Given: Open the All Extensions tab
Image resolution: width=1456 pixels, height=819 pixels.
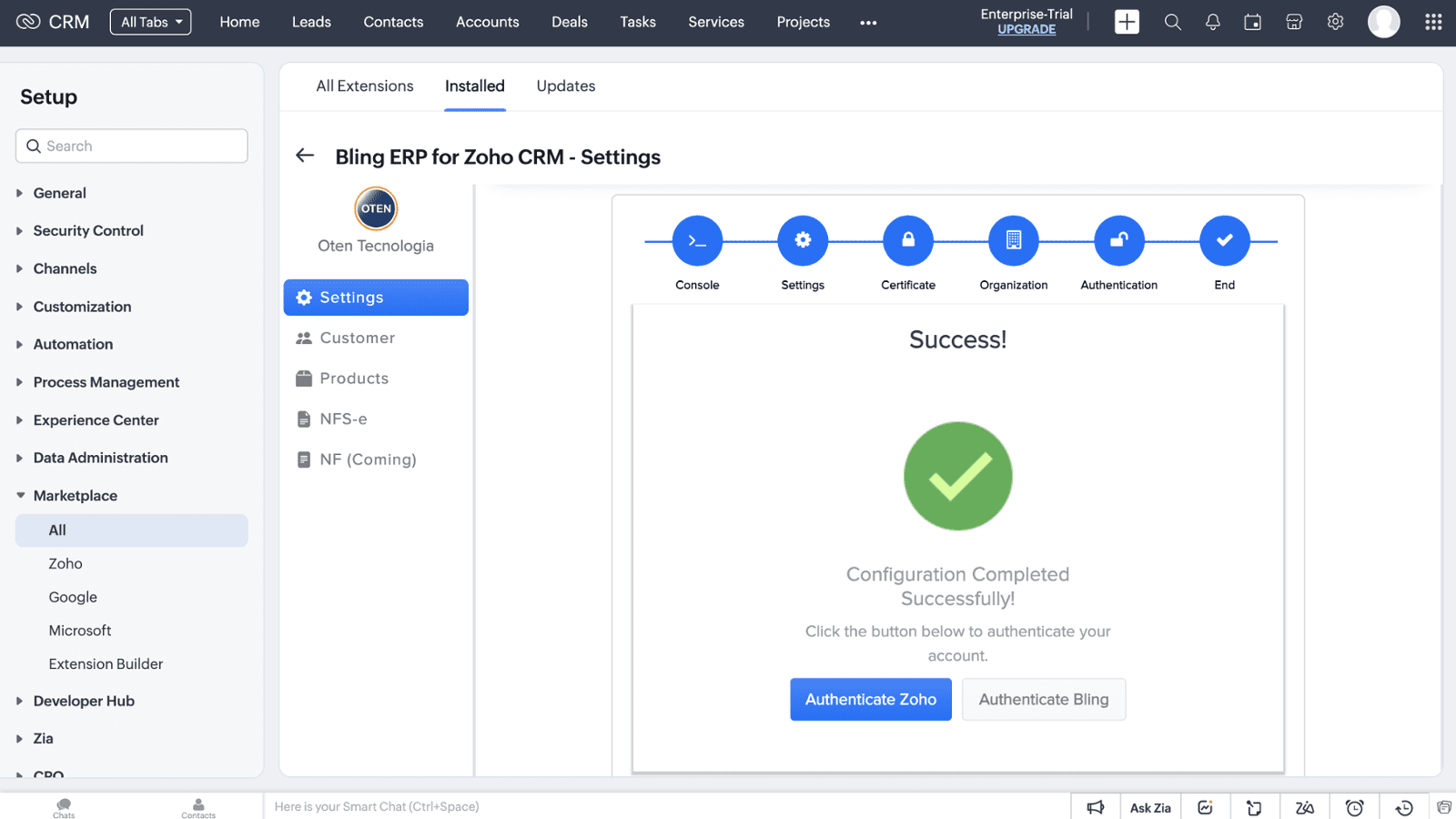Looking at the screenshot, I should (364, 86).
